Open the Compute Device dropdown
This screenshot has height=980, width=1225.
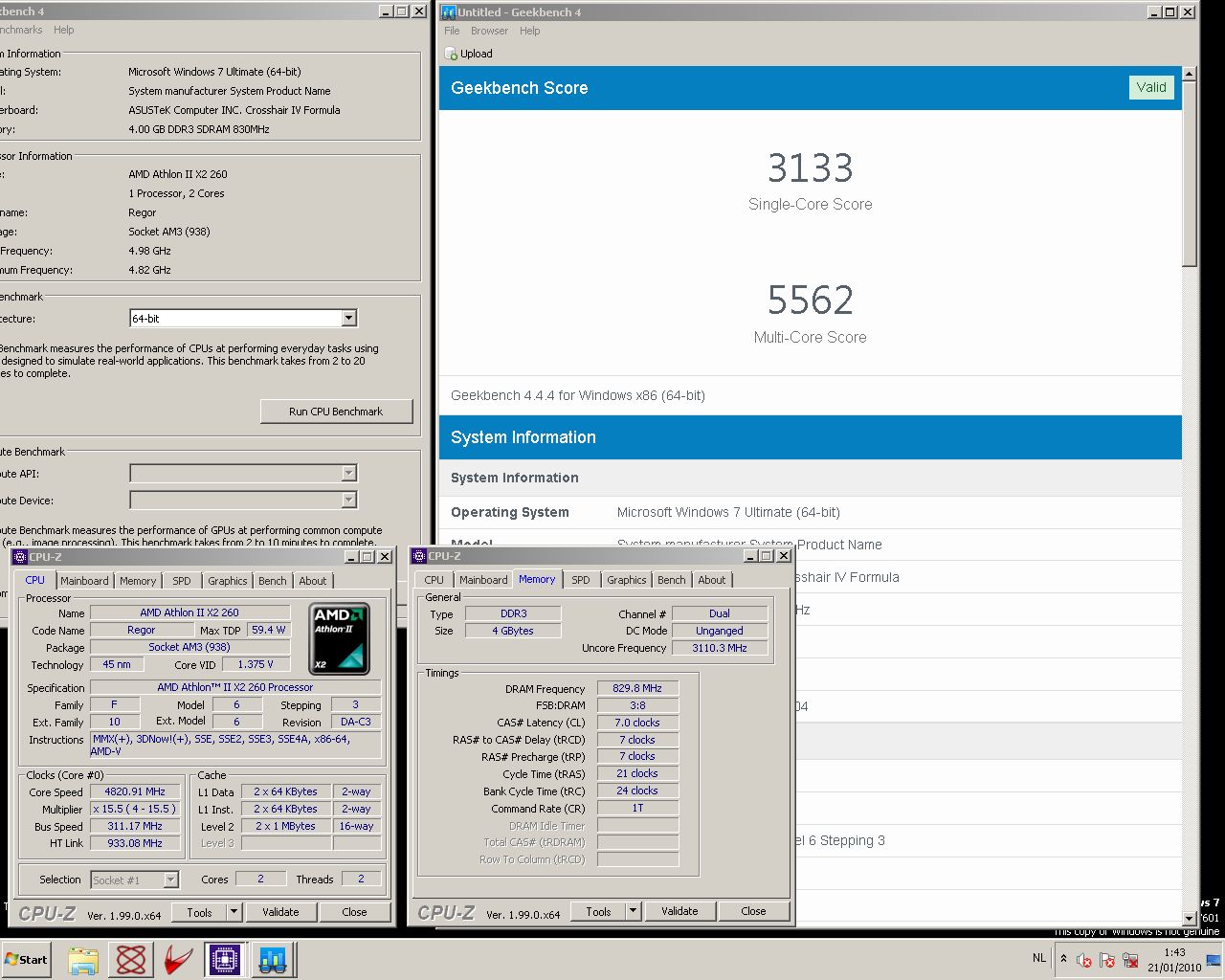348,500
